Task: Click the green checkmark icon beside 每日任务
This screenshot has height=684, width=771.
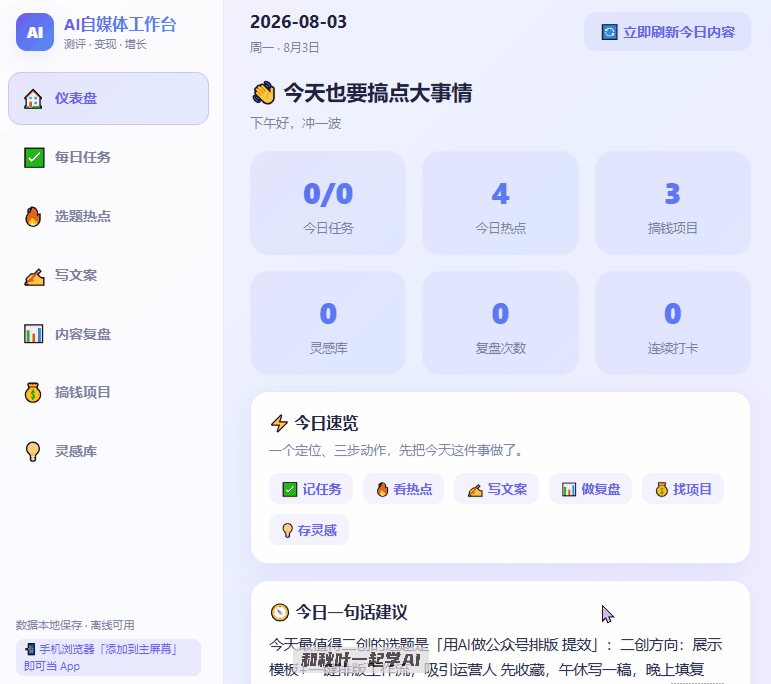Action: pyautogui.click(x=34, y=158)
